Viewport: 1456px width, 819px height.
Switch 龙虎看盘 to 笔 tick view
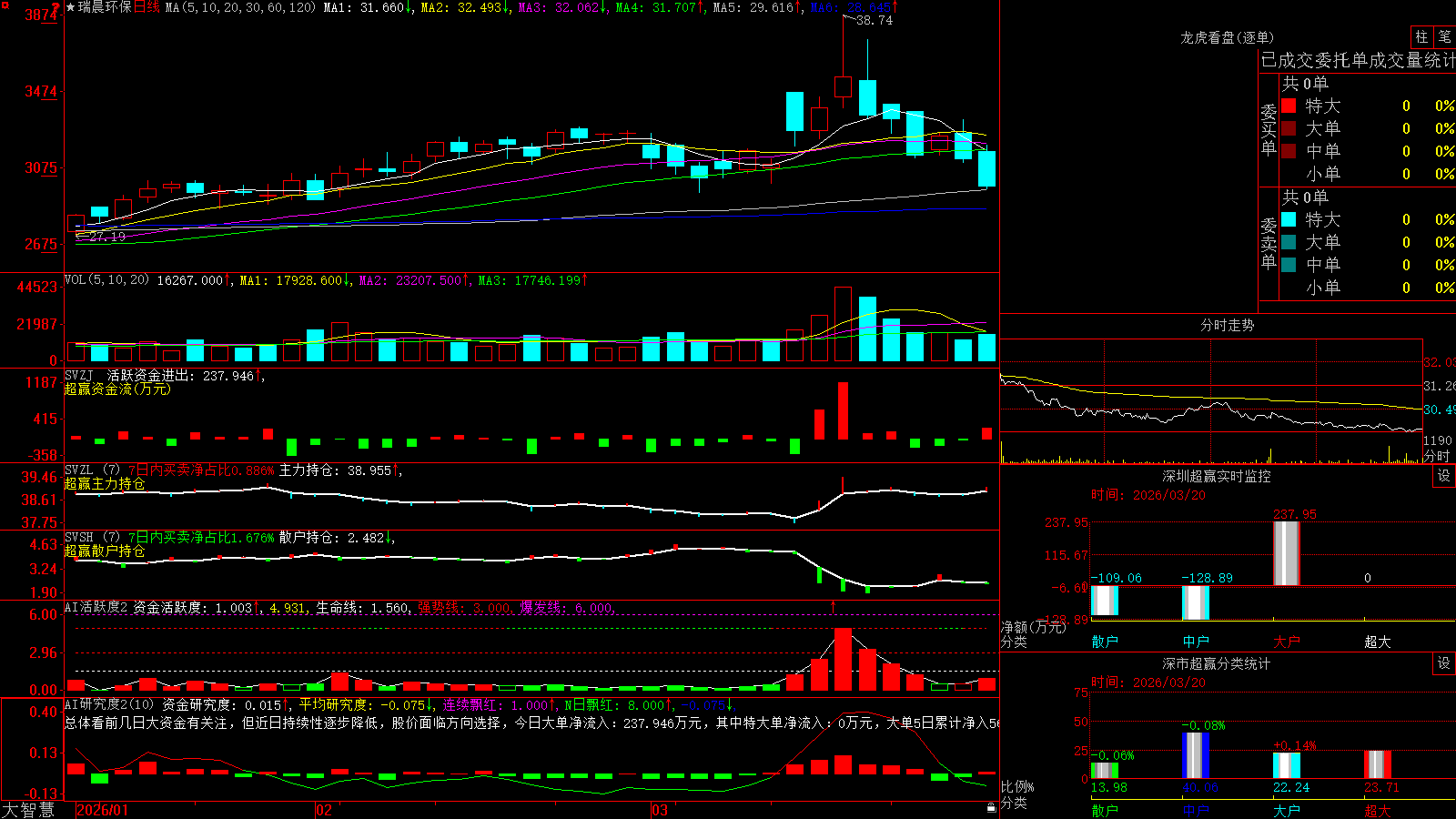[x=1445, y=37]
